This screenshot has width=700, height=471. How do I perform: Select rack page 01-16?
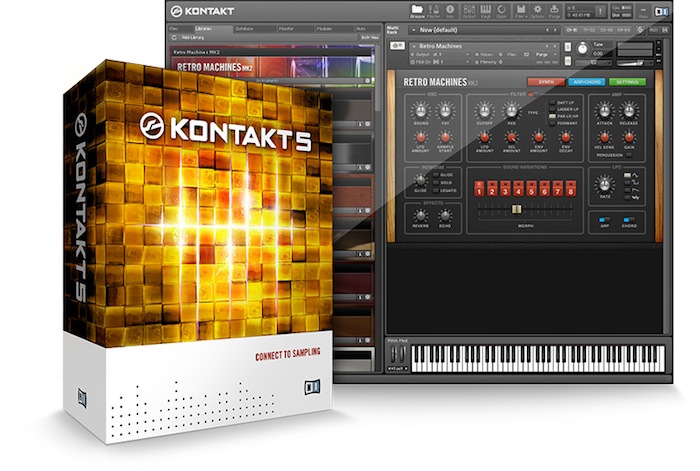coord(571,30)
